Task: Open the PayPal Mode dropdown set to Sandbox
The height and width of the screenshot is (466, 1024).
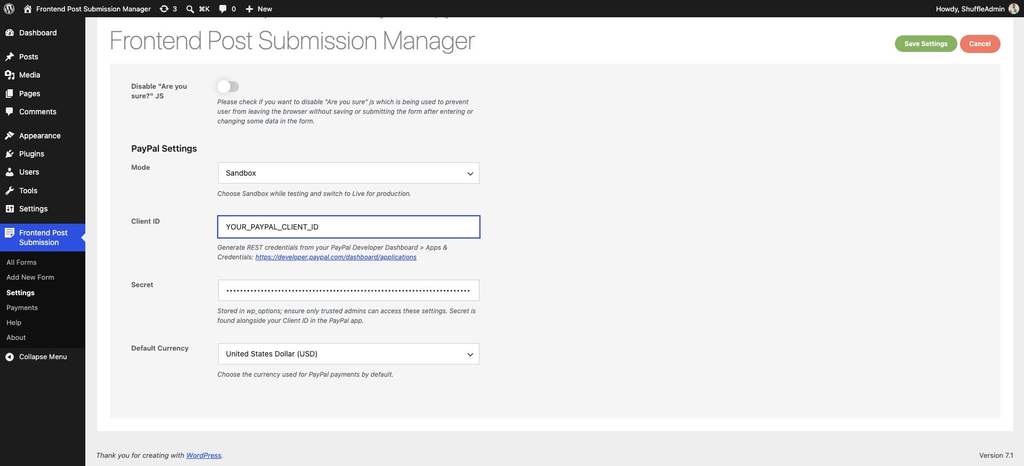Action: point(348,173)
